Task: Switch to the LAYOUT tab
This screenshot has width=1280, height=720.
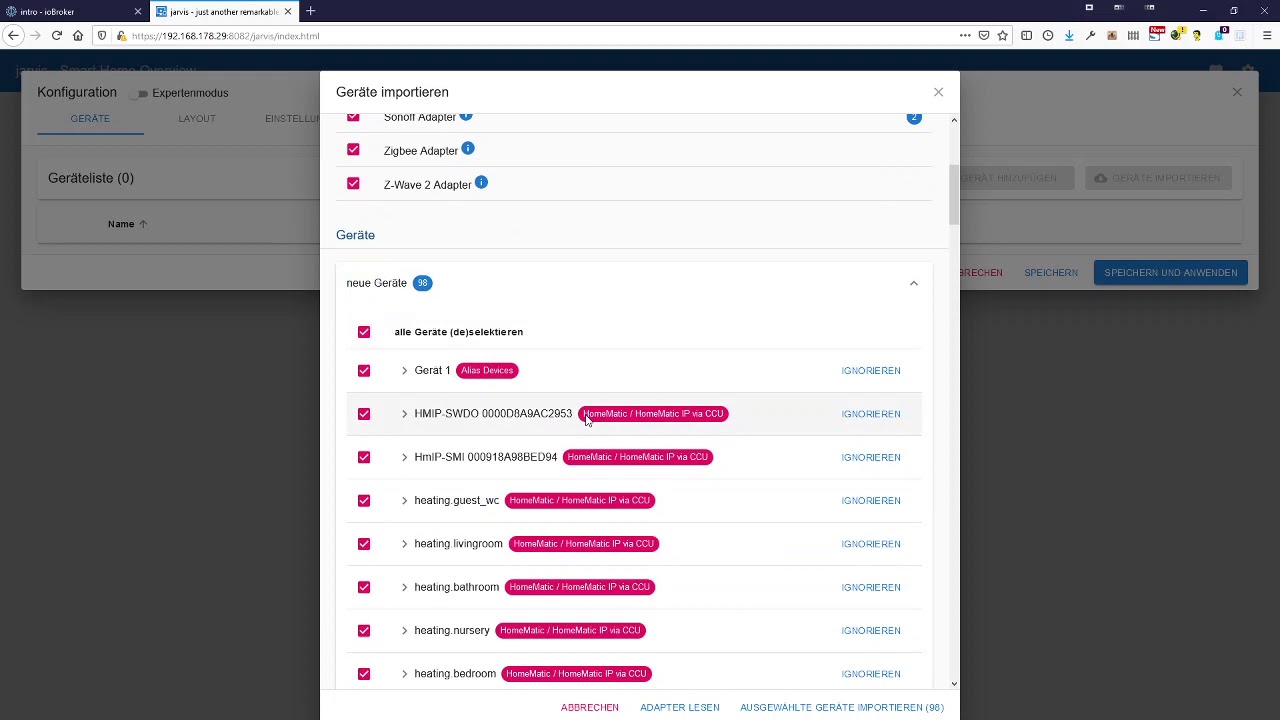Action: pyautogui.click(x=197, y=118)
